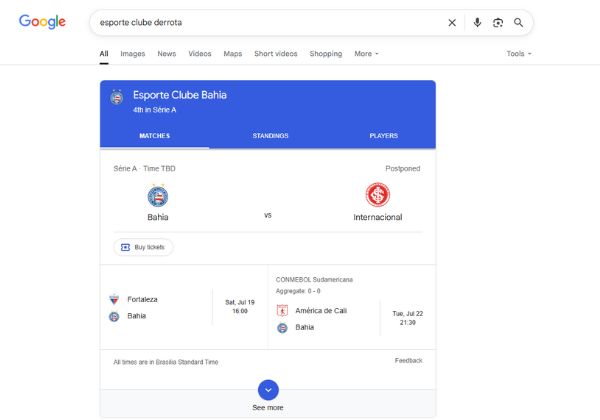Clear the search query with X icon
Image resolution: width=600 pixels, height=420 pixels.
(x=452, y=22)
